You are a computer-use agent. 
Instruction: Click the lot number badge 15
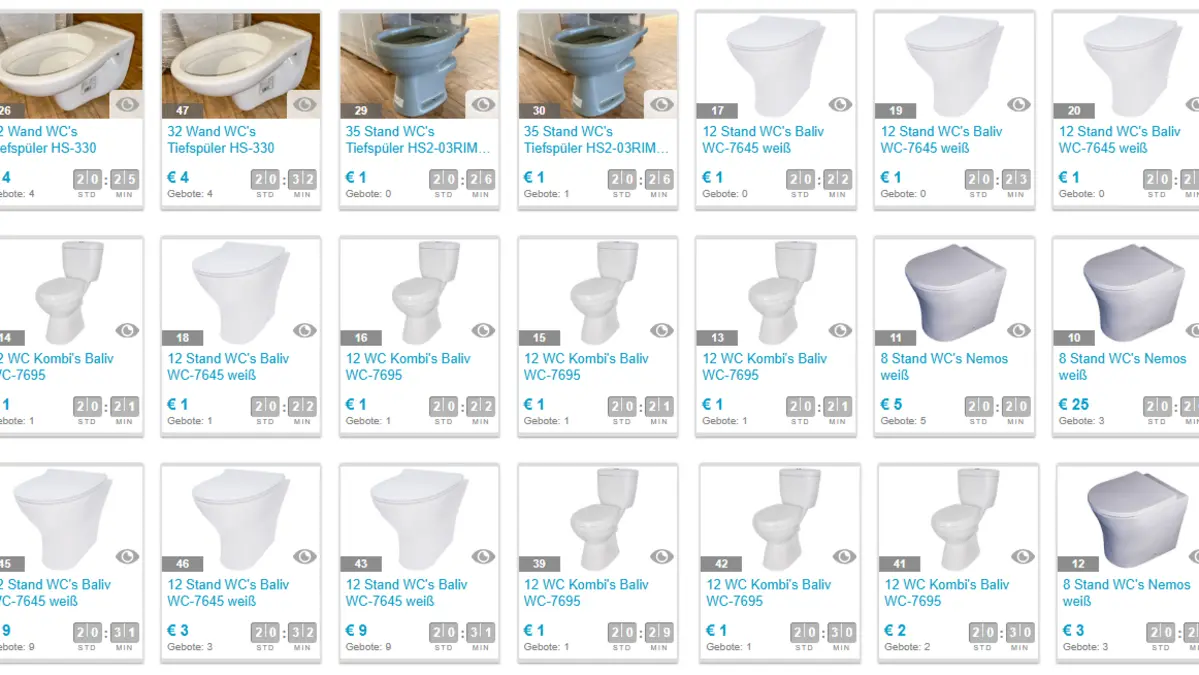coord(539,337)
